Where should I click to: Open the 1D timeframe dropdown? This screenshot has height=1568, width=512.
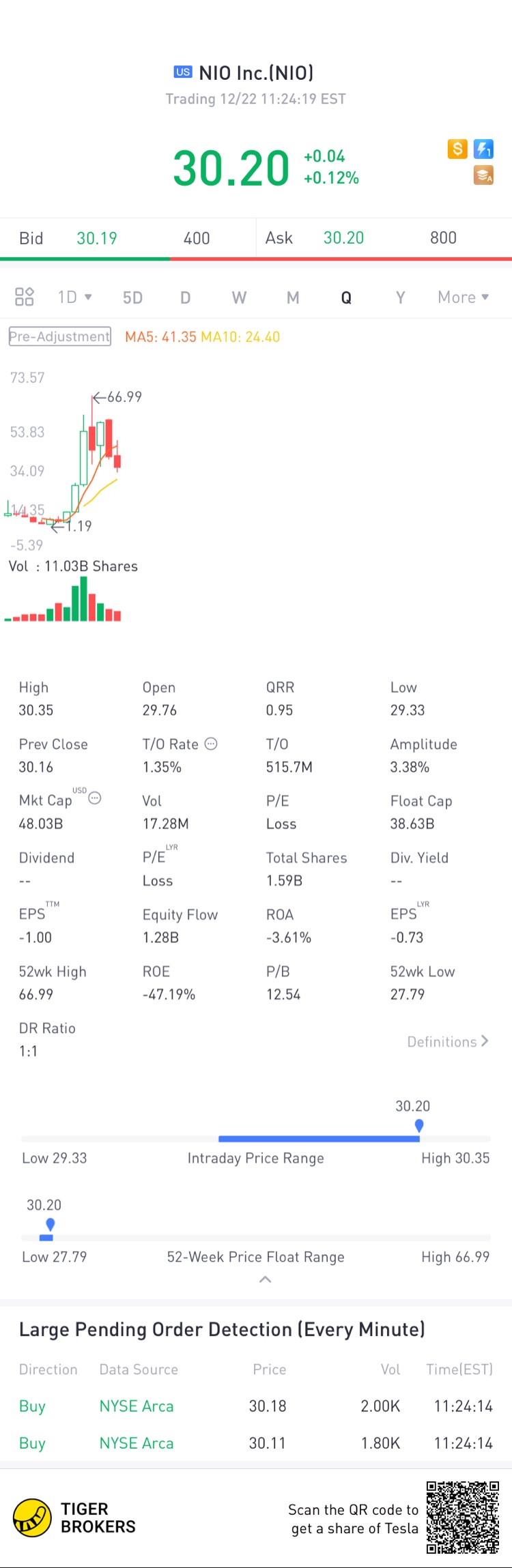point(74,297)
